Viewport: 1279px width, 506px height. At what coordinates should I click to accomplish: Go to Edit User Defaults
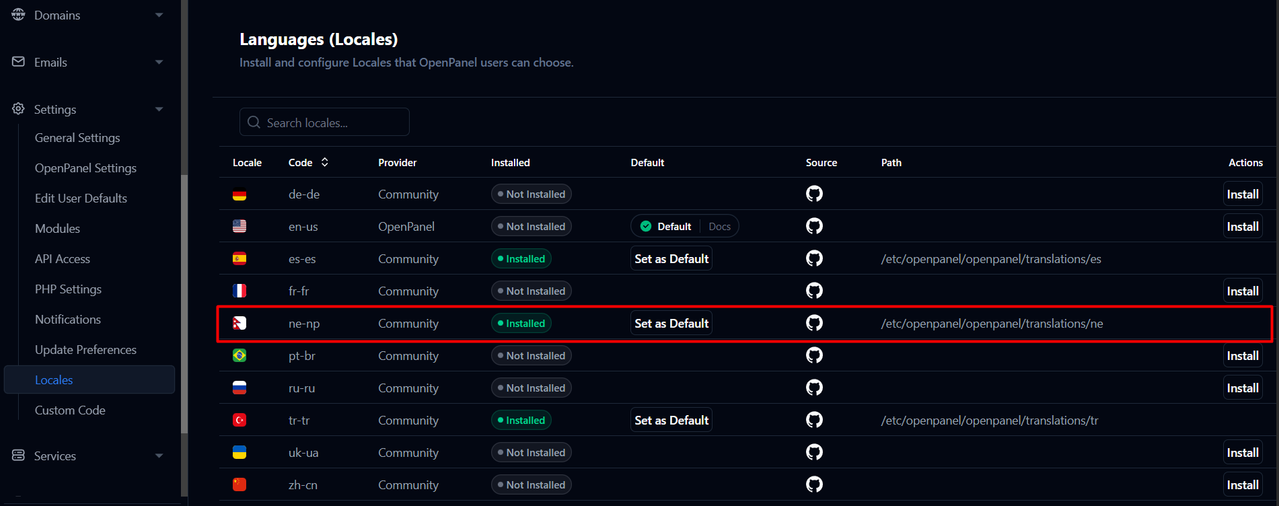tap(81, 198)
